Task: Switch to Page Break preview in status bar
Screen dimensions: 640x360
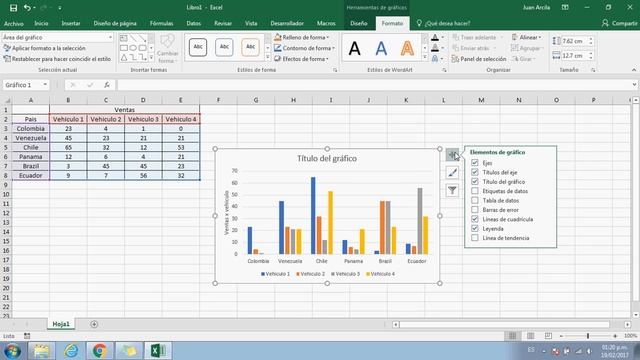Action: point(548,336)
